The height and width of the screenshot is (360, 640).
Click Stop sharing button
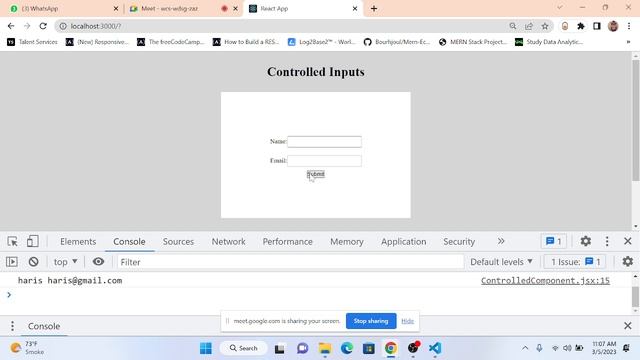click(371, 321)
